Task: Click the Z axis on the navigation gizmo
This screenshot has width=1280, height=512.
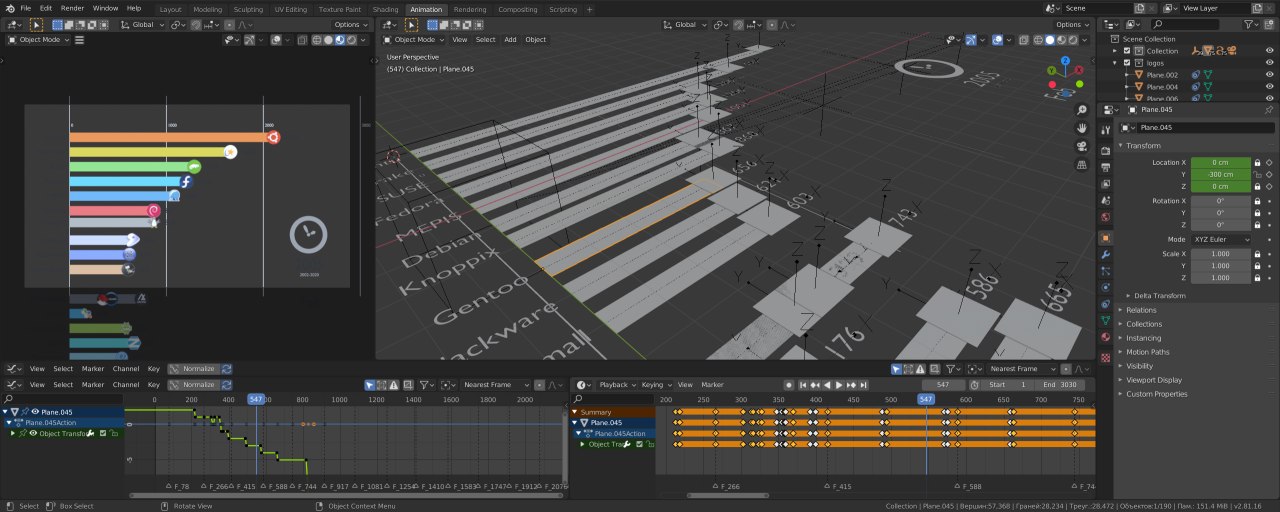Action: [x=1064, y=60]
